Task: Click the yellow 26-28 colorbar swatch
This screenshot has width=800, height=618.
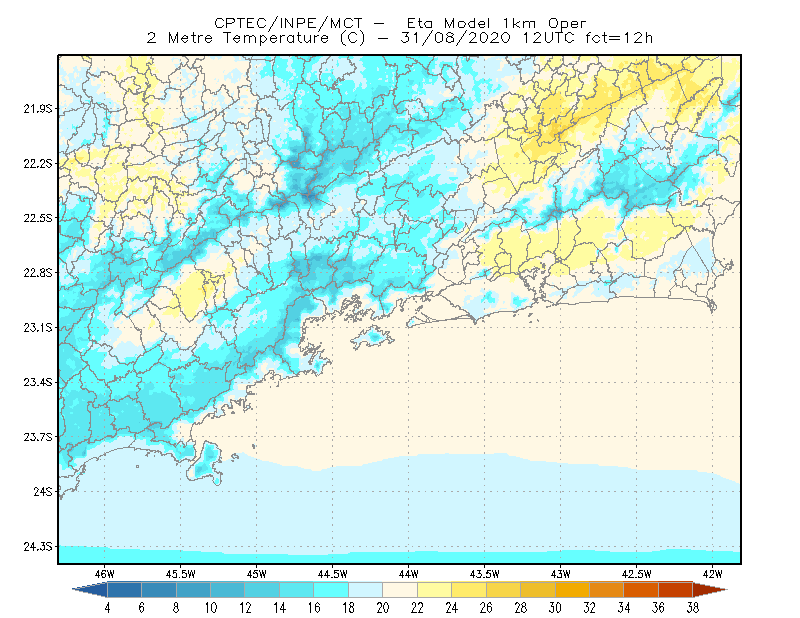Action: pos(504,590)
